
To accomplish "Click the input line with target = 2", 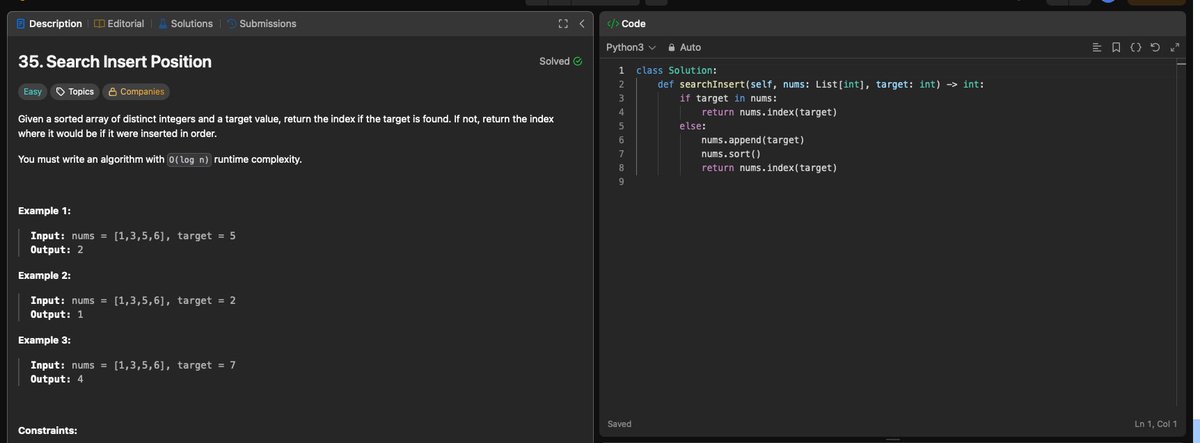I will 133,300.
